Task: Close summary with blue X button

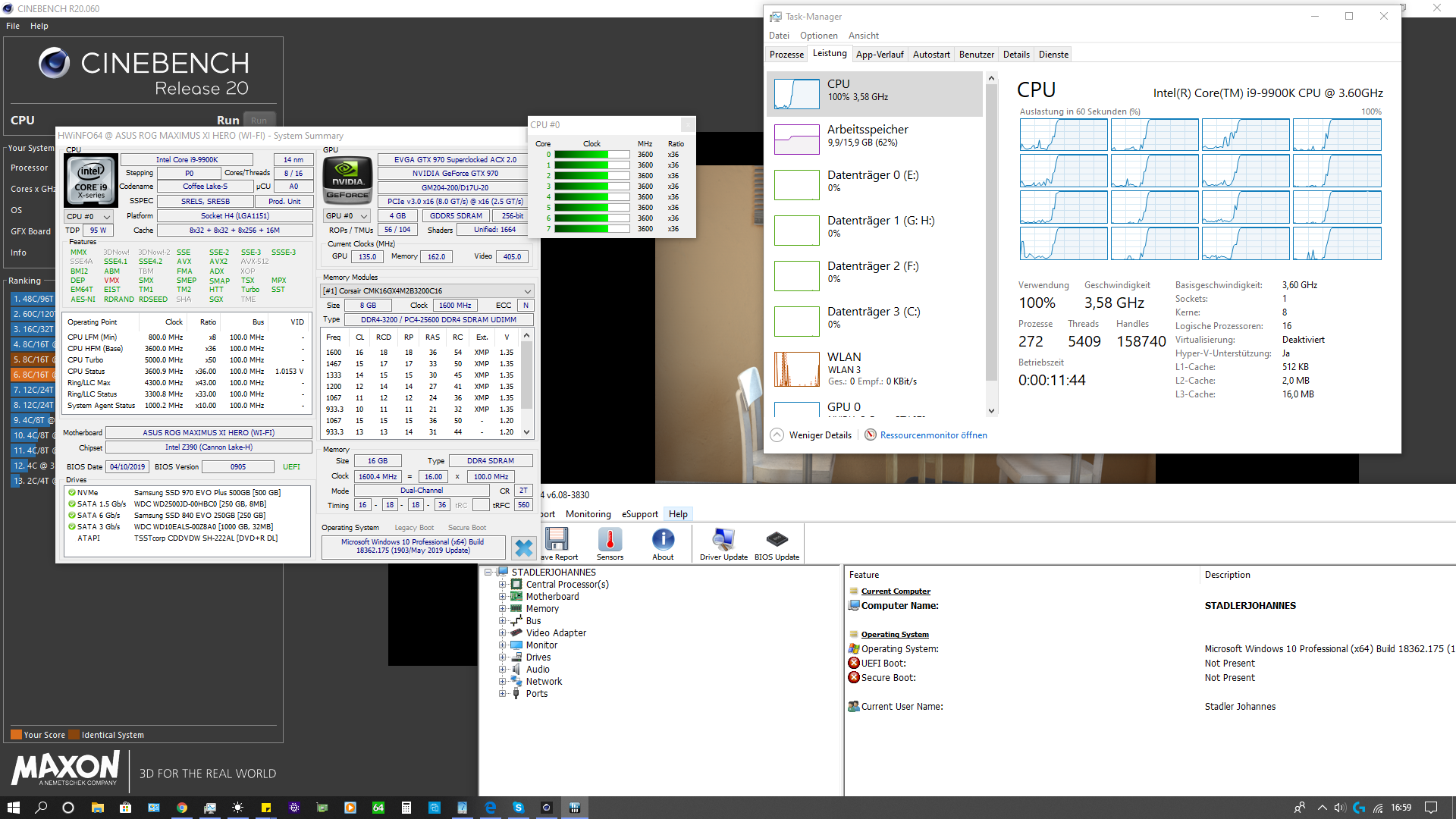Action: (x=523, y=547)
